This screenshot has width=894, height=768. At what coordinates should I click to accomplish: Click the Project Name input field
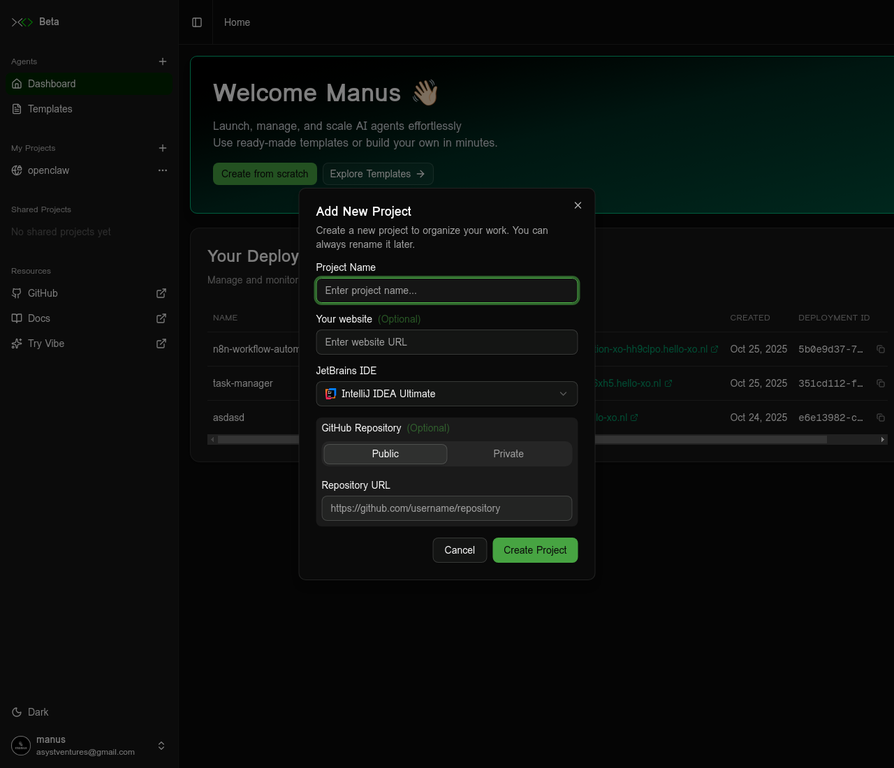[446, 289]
